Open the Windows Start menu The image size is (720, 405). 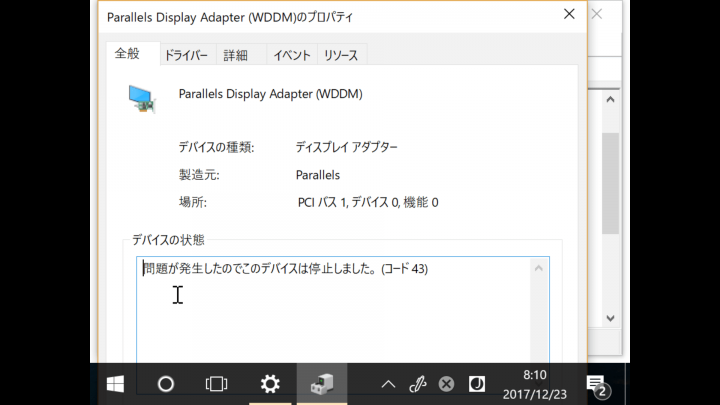tap(115, 384)
